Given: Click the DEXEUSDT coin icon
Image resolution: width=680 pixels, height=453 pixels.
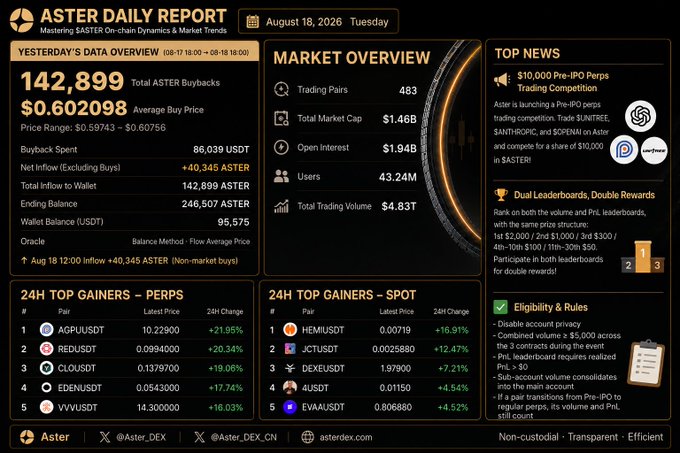Looking at the screenshot, I should [x=290, y=368].
